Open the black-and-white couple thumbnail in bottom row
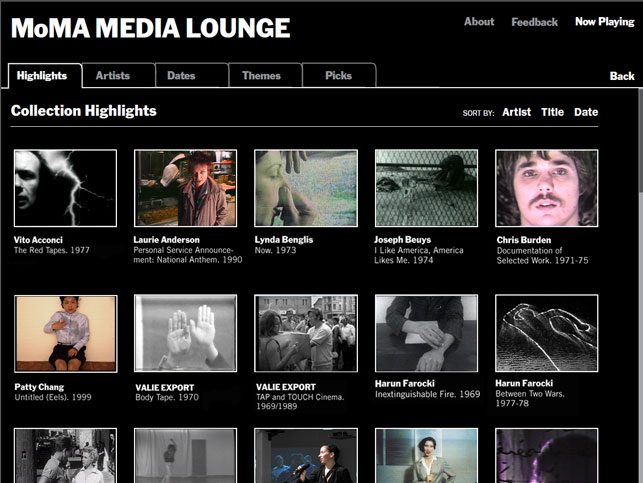The image size is (643, 483). (x=65, y=456)
